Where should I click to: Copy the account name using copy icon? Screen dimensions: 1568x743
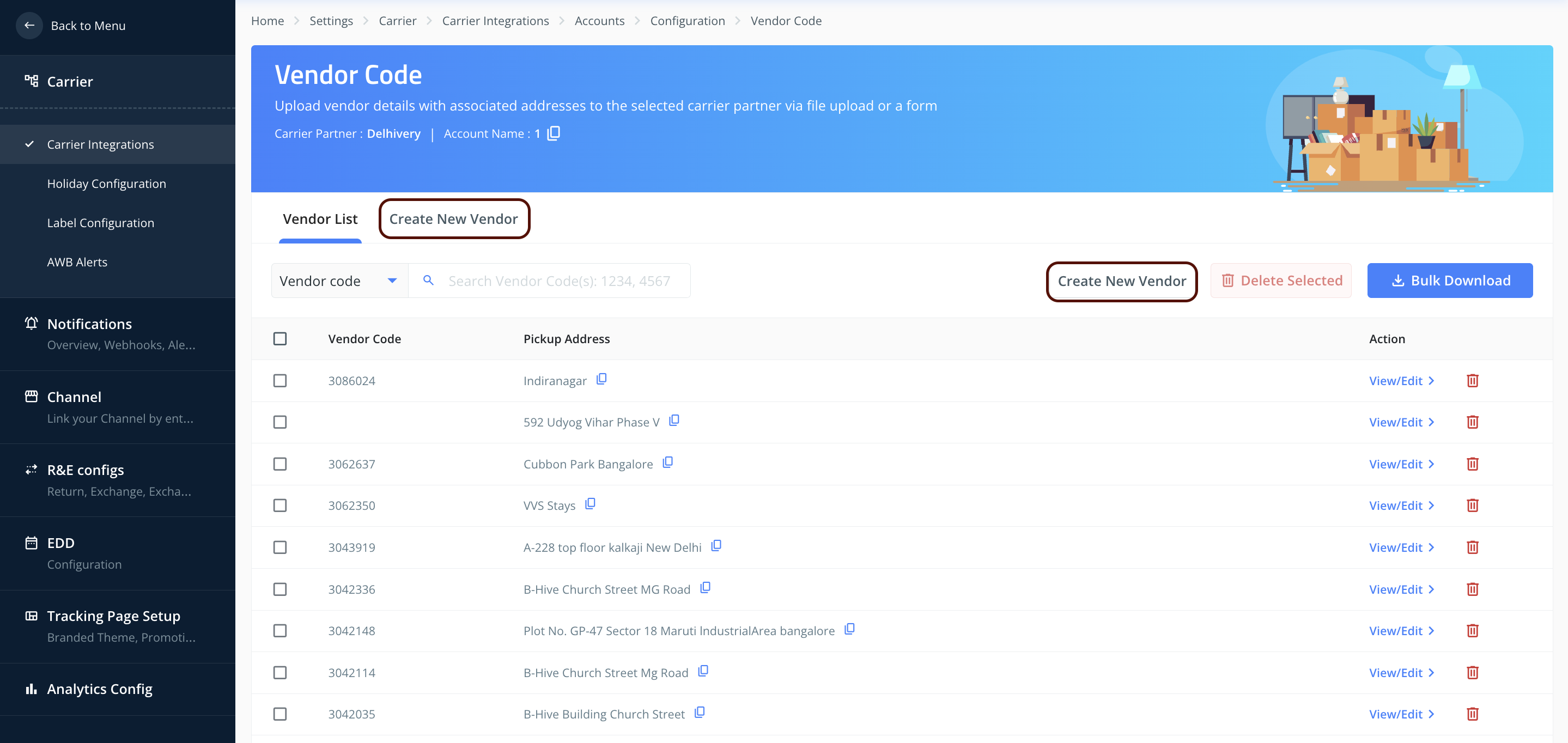tap(554, 133)
